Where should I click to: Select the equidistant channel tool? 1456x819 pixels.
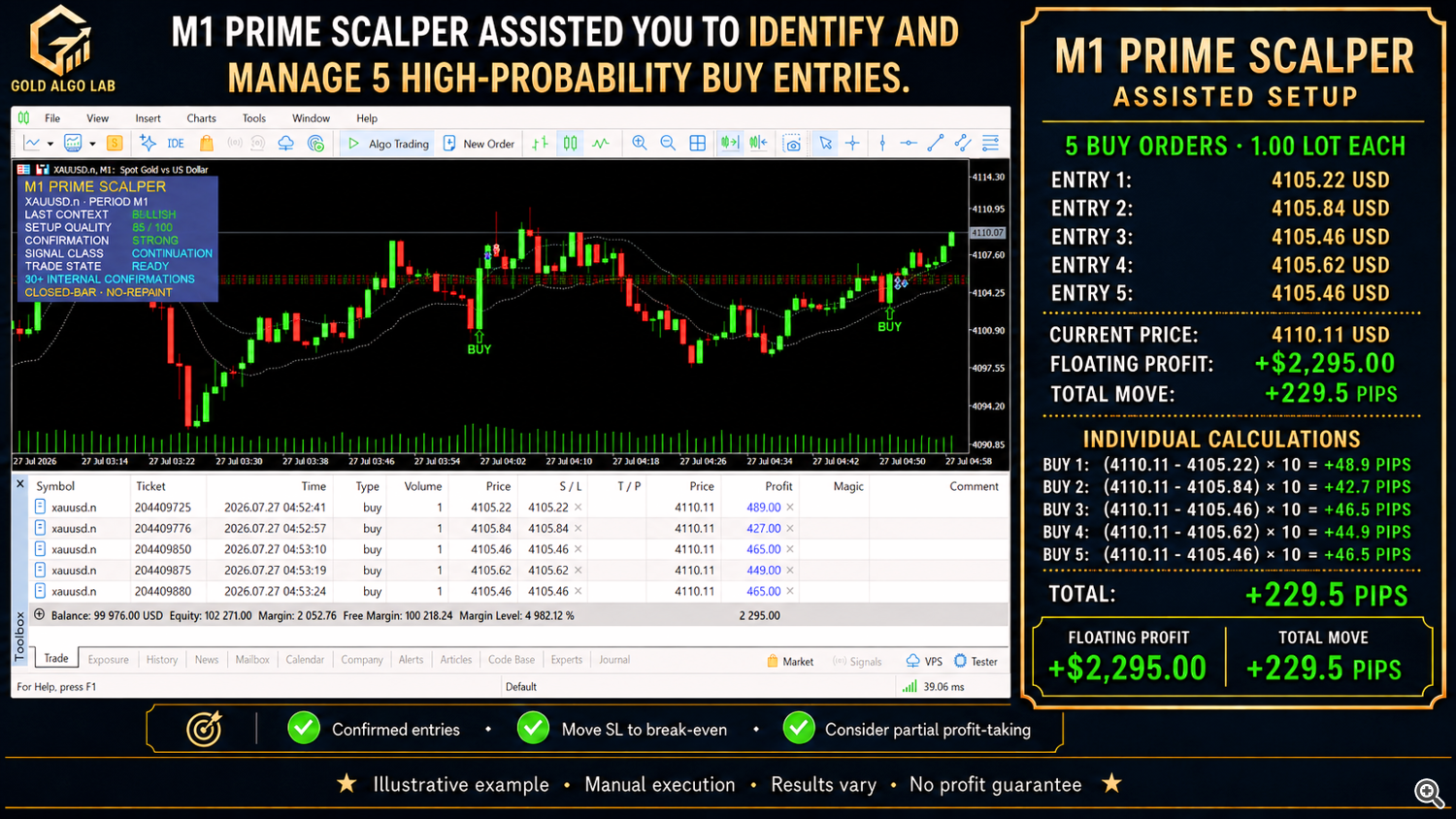tap(963, 144)
